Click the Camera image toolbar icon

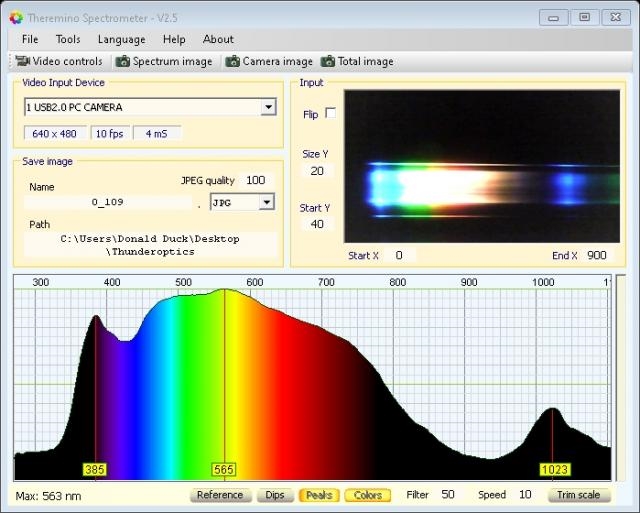coord(232,62)
